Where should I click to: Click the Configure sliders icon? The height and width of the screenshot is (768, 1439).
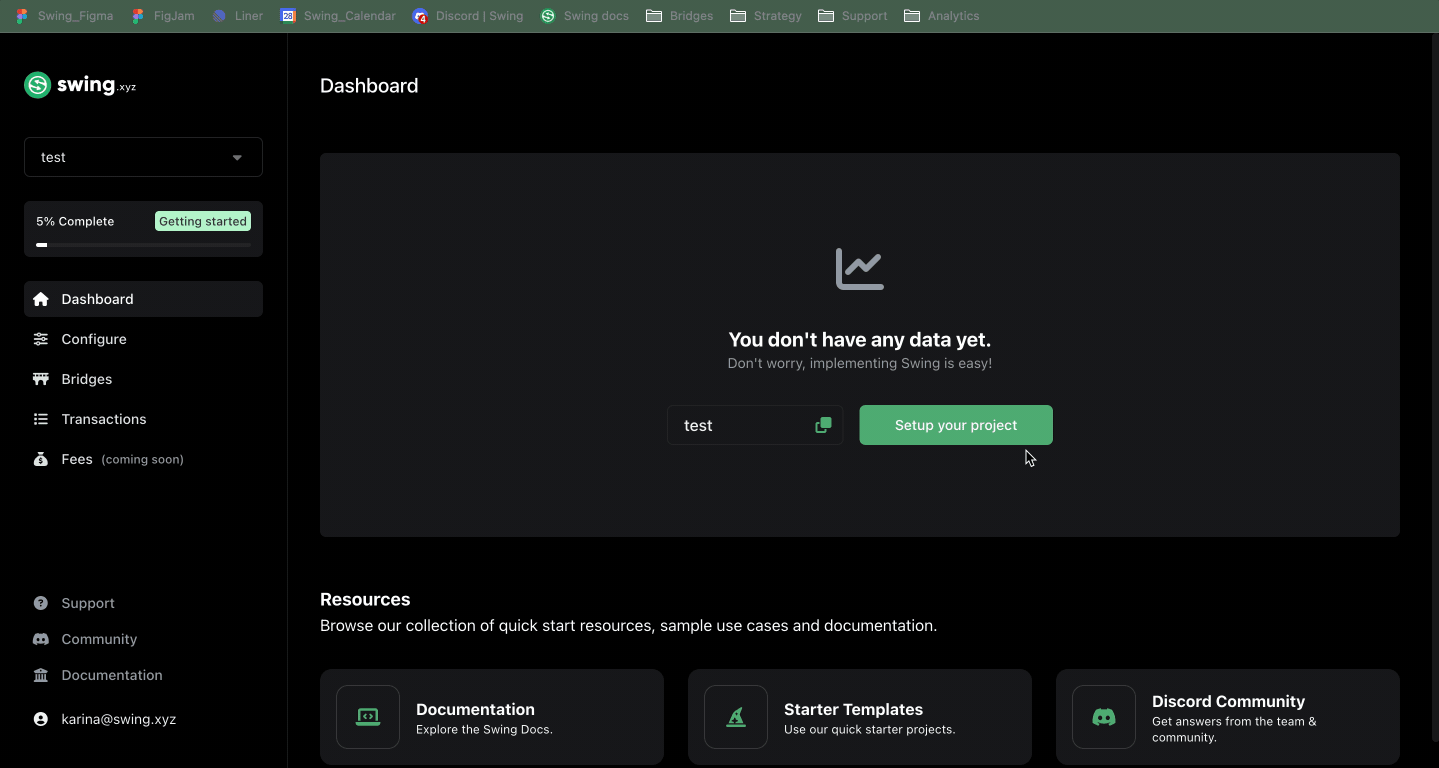click(41, 339)
